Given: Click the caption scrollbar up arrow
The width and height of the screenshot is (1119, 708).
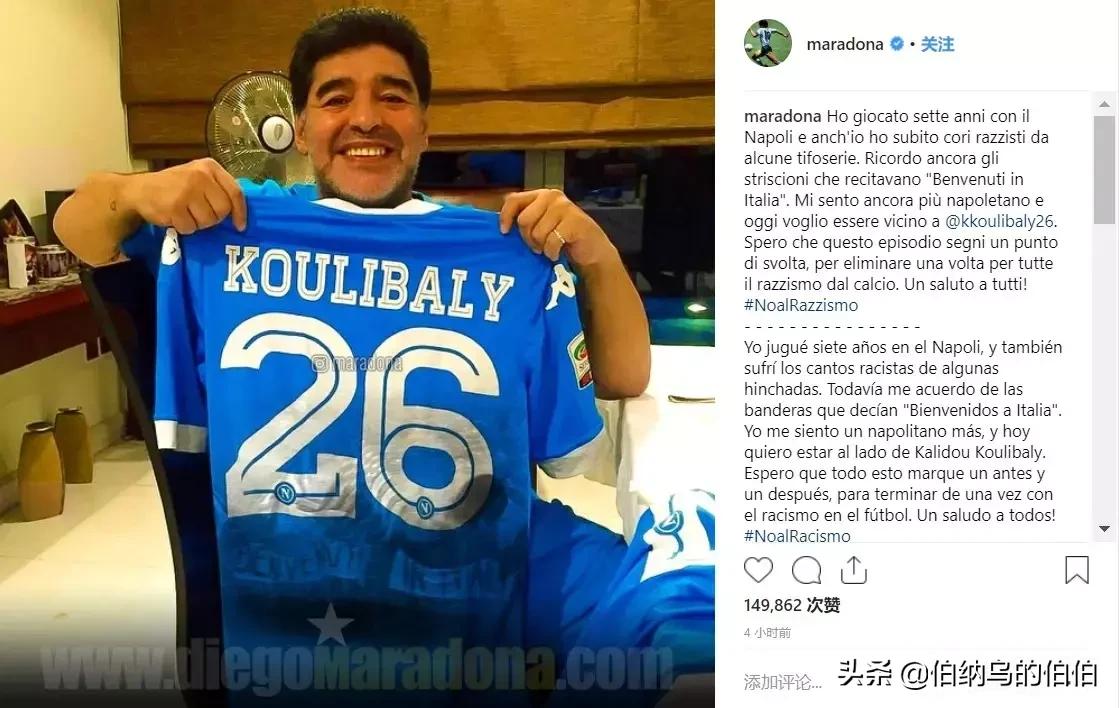Looking at the screenshot, I should point(1104,104).
